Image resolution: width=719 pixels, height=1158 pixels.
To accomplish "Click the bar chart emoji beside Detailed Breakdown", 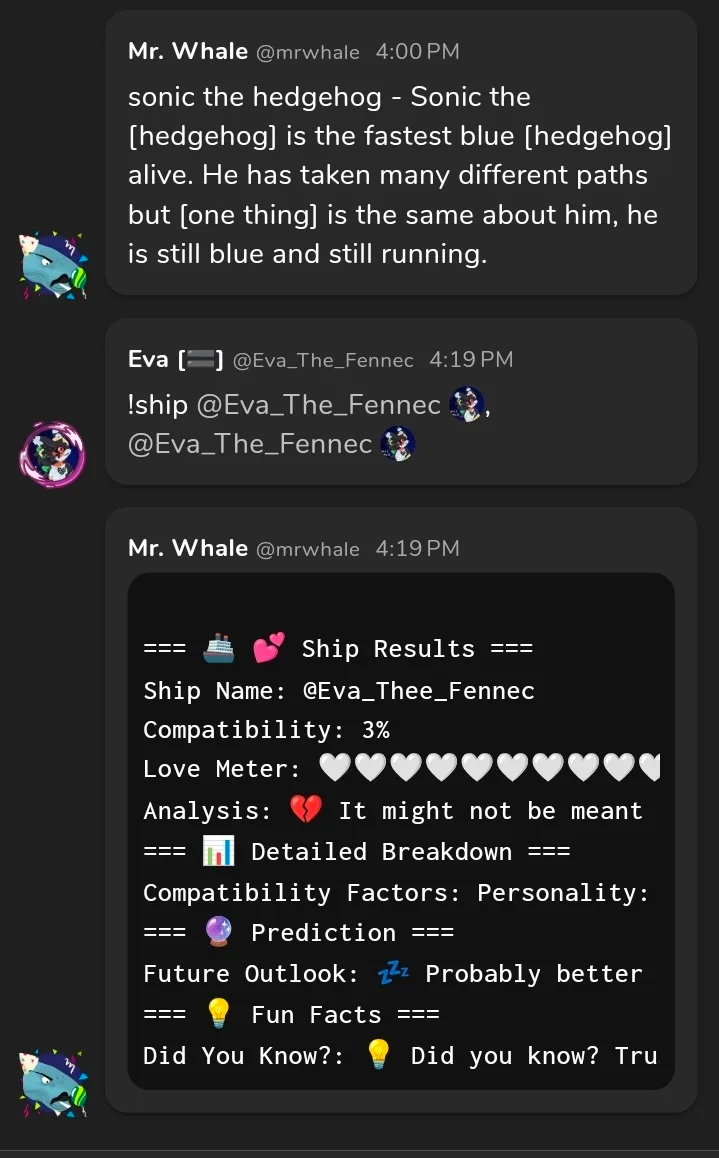I will click(x=218, y=852).
